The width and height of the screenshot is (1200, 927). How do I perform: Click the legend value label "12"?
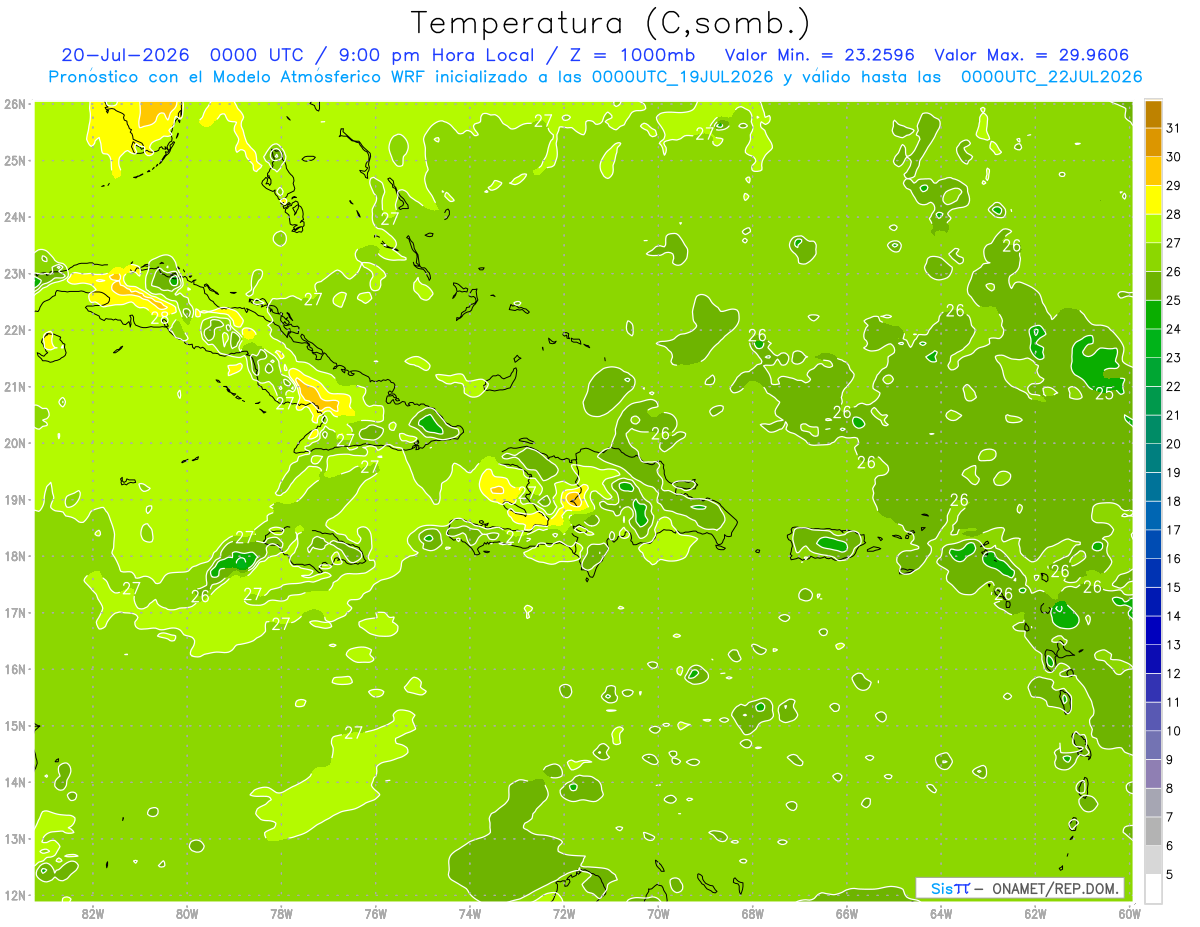click(1173, 673)
